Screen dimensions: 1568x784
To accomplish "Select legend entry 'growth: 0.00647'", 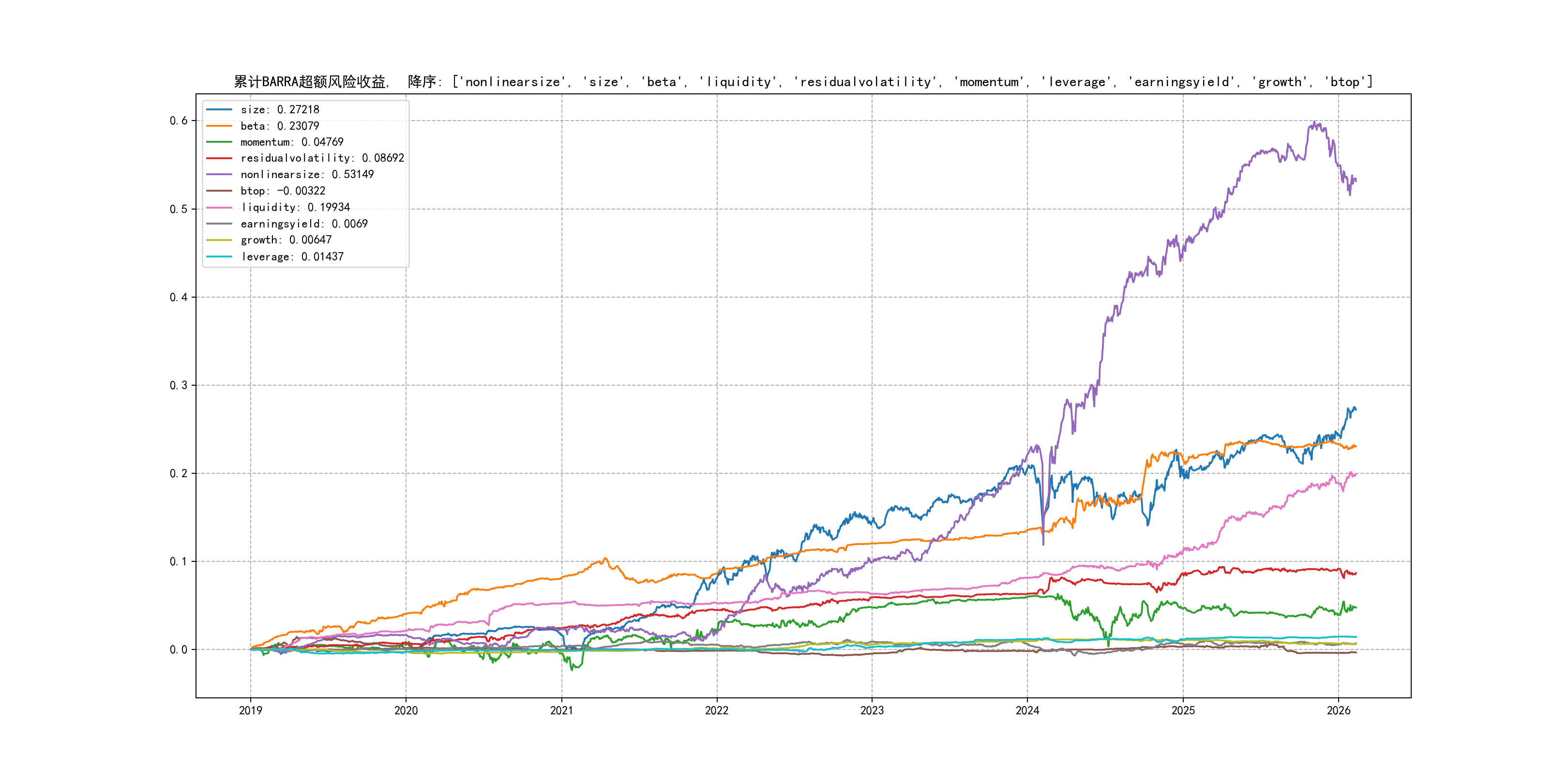I will point(286,241).
